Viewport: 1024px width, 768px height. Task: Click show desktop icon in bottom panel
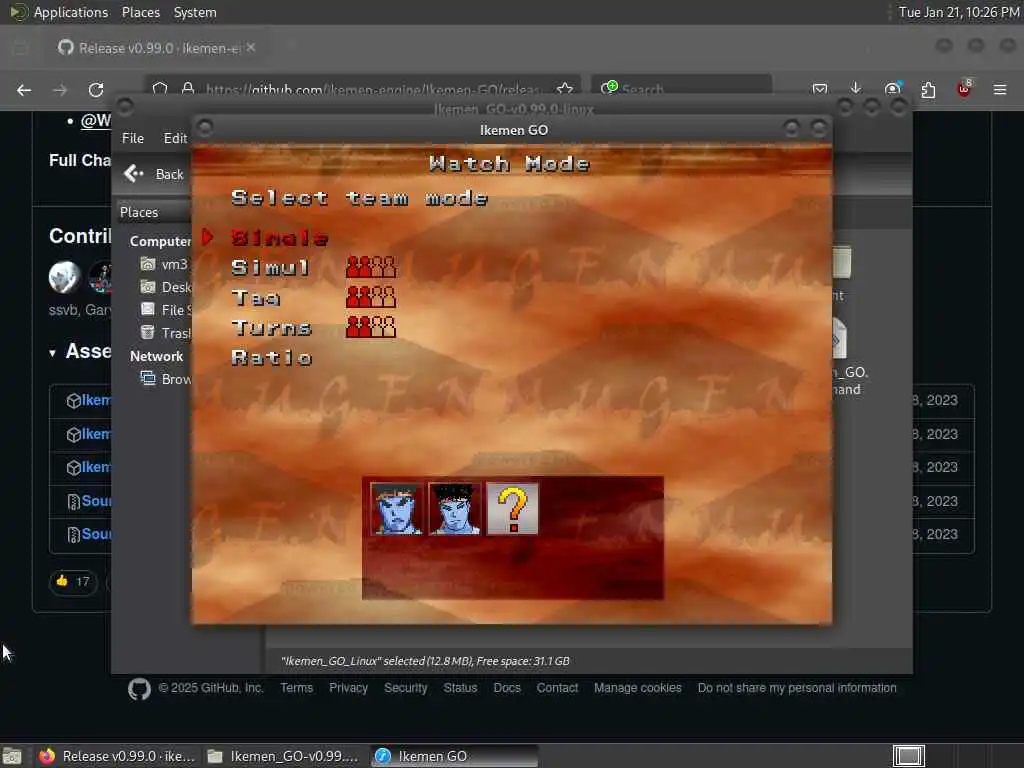(12, 756)
